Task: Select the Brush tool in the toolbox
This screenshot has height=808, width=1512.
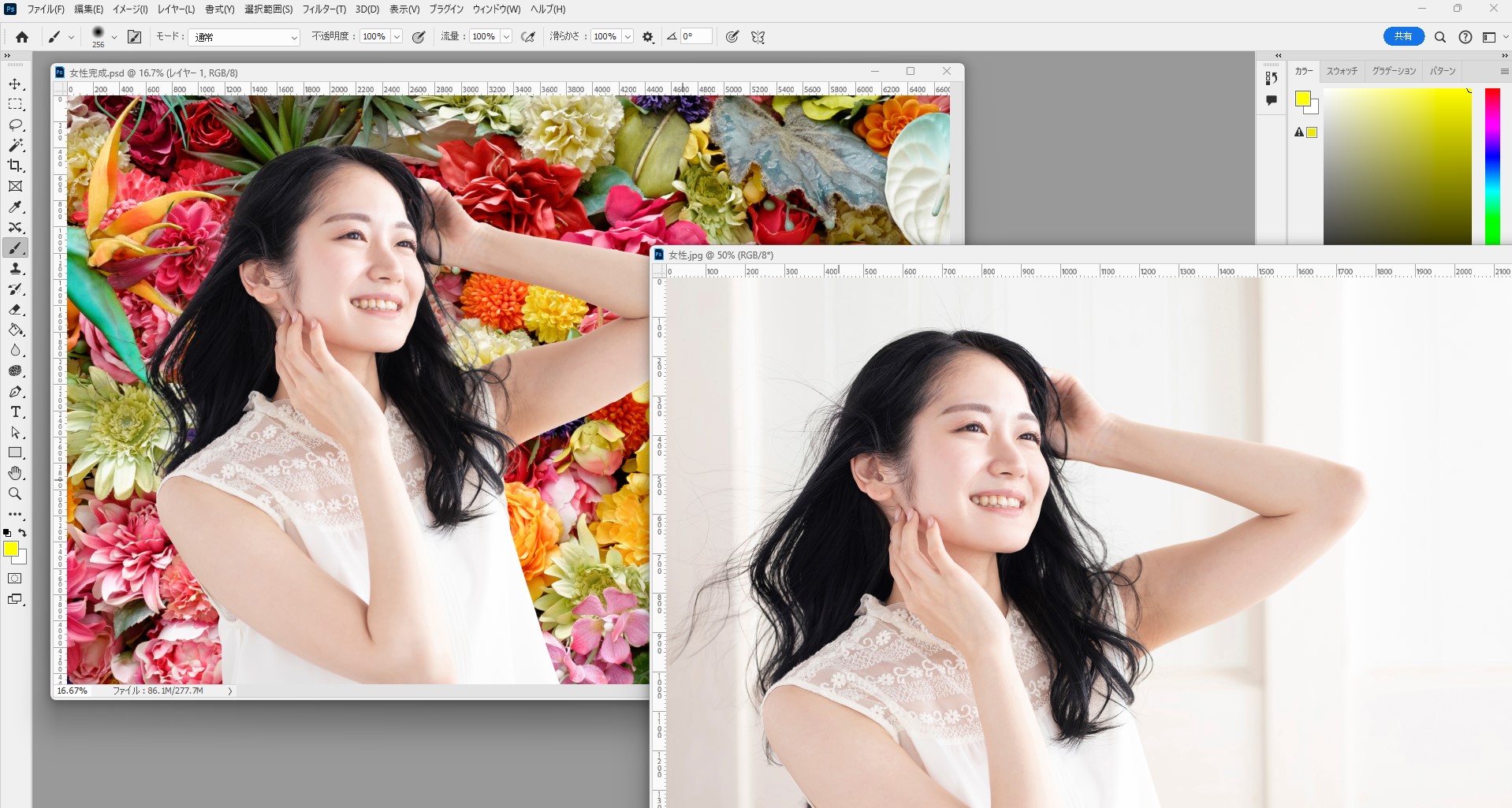Action: pos(15,248)
